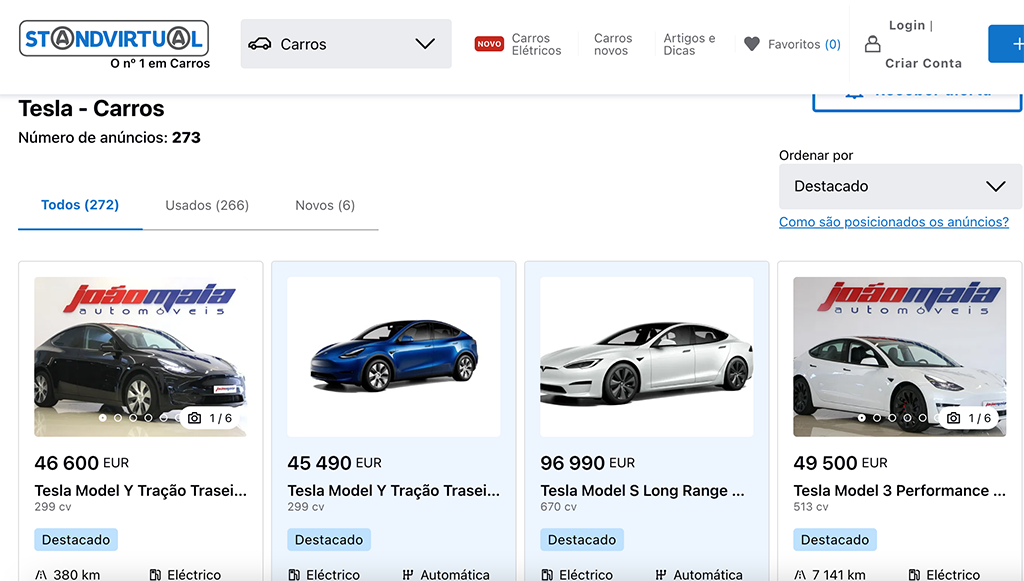Select first photo dot on 46 600 listing
The height and width of the screenshot is (581, 1024).
coord(103,418)
